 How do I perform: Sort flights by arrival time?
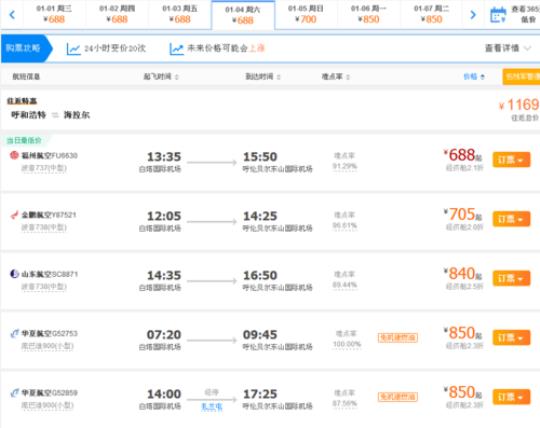click(x=263, y=76)
